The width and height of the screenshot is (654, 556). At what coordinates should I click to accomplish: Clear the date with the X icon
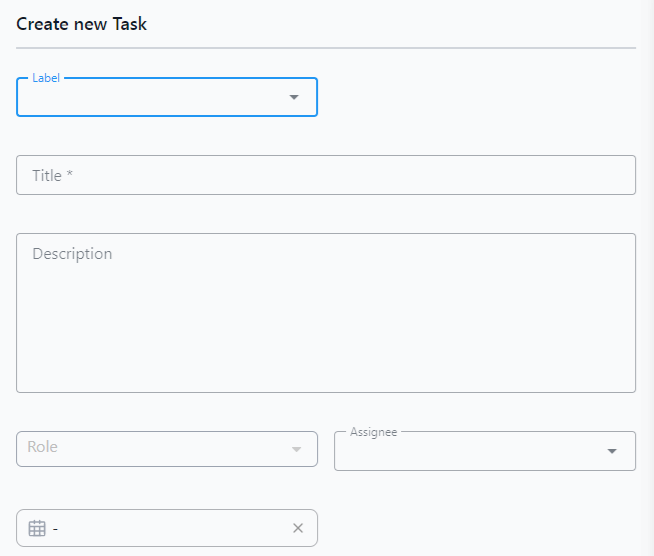tap(298, 528)
